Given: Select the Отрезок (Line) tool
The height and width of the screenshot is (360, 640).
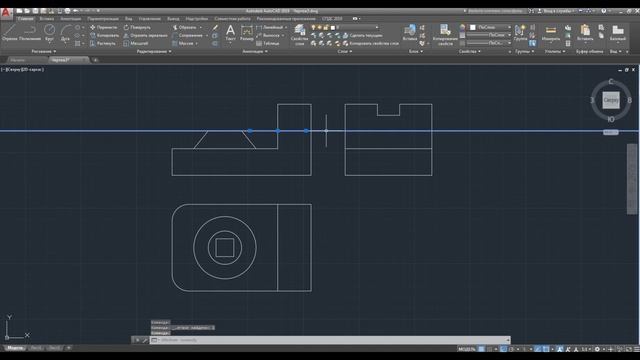Looking at the screenshot, I should tap(10, 33).
